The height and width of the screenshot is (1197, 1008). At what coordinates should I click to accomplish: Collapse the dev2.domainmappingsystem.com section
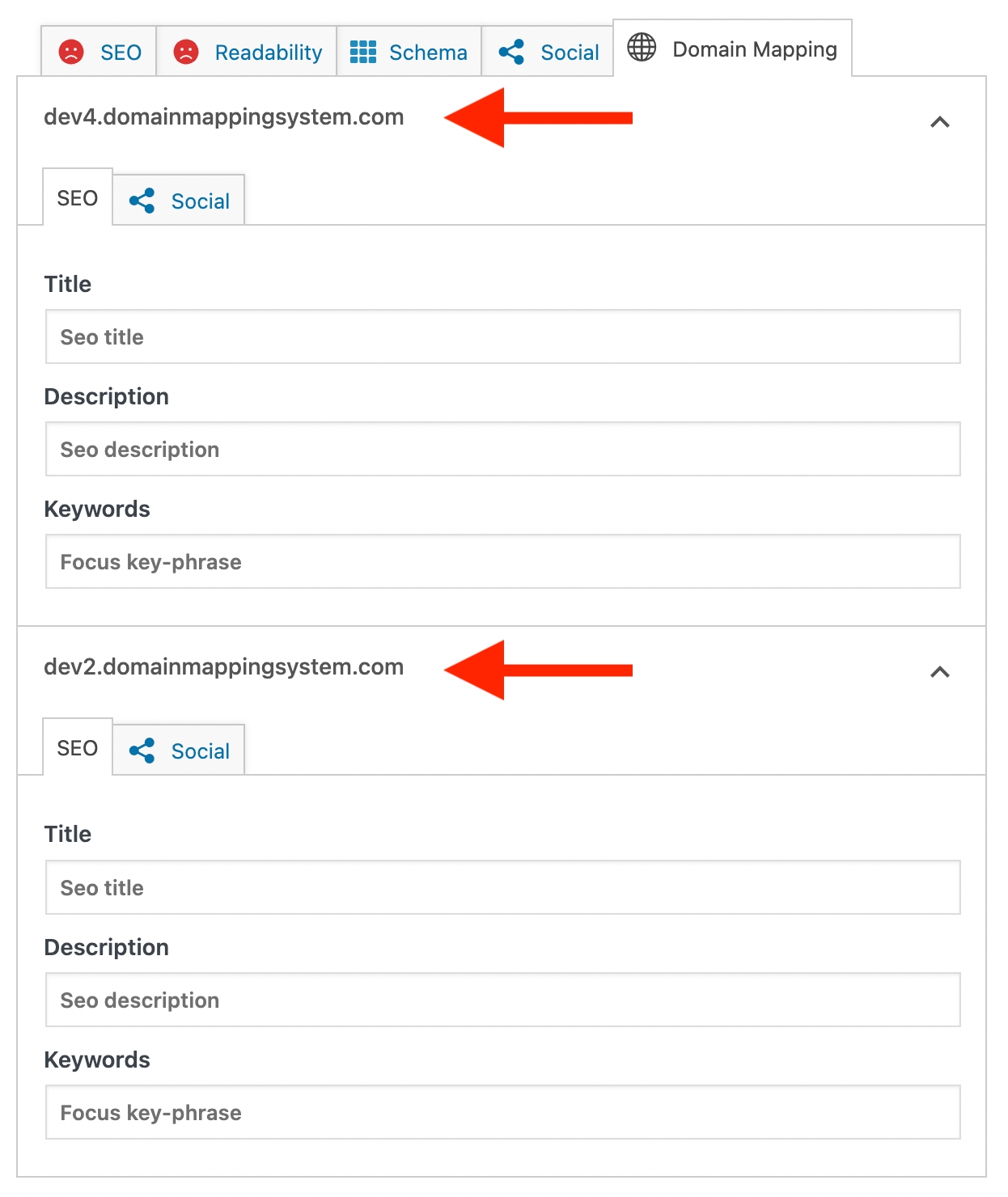(x=939, y=673)
